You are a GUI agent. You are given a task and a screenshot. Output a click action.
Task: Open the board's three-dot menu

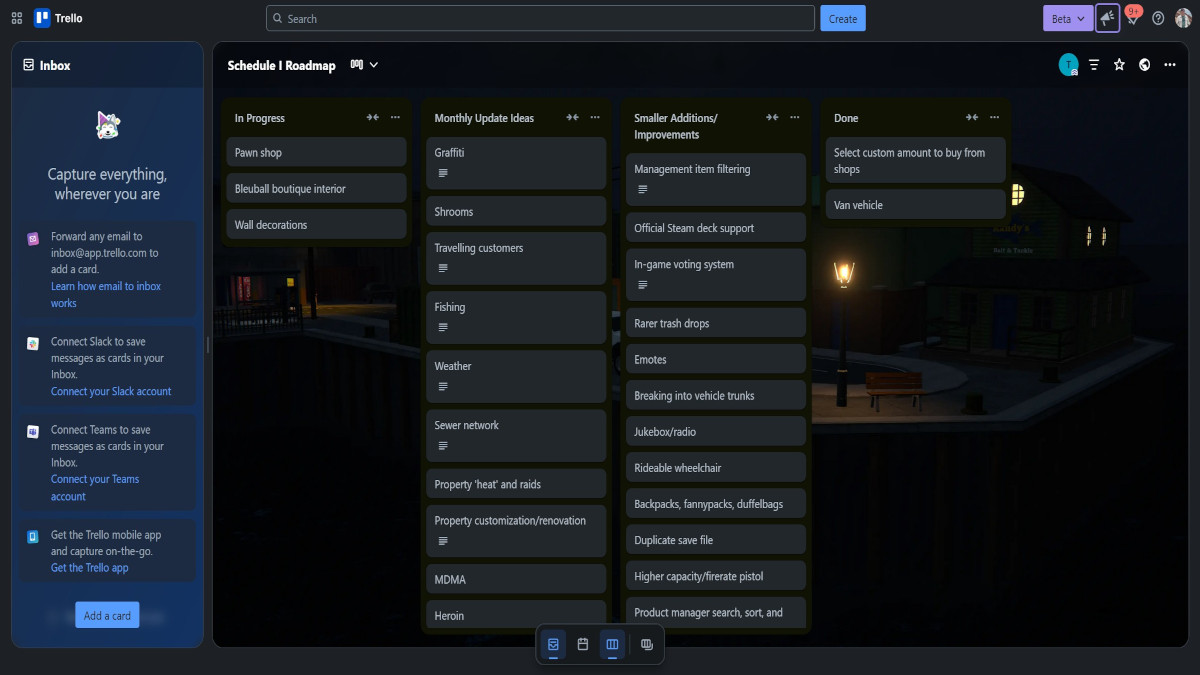point(1170,65)
